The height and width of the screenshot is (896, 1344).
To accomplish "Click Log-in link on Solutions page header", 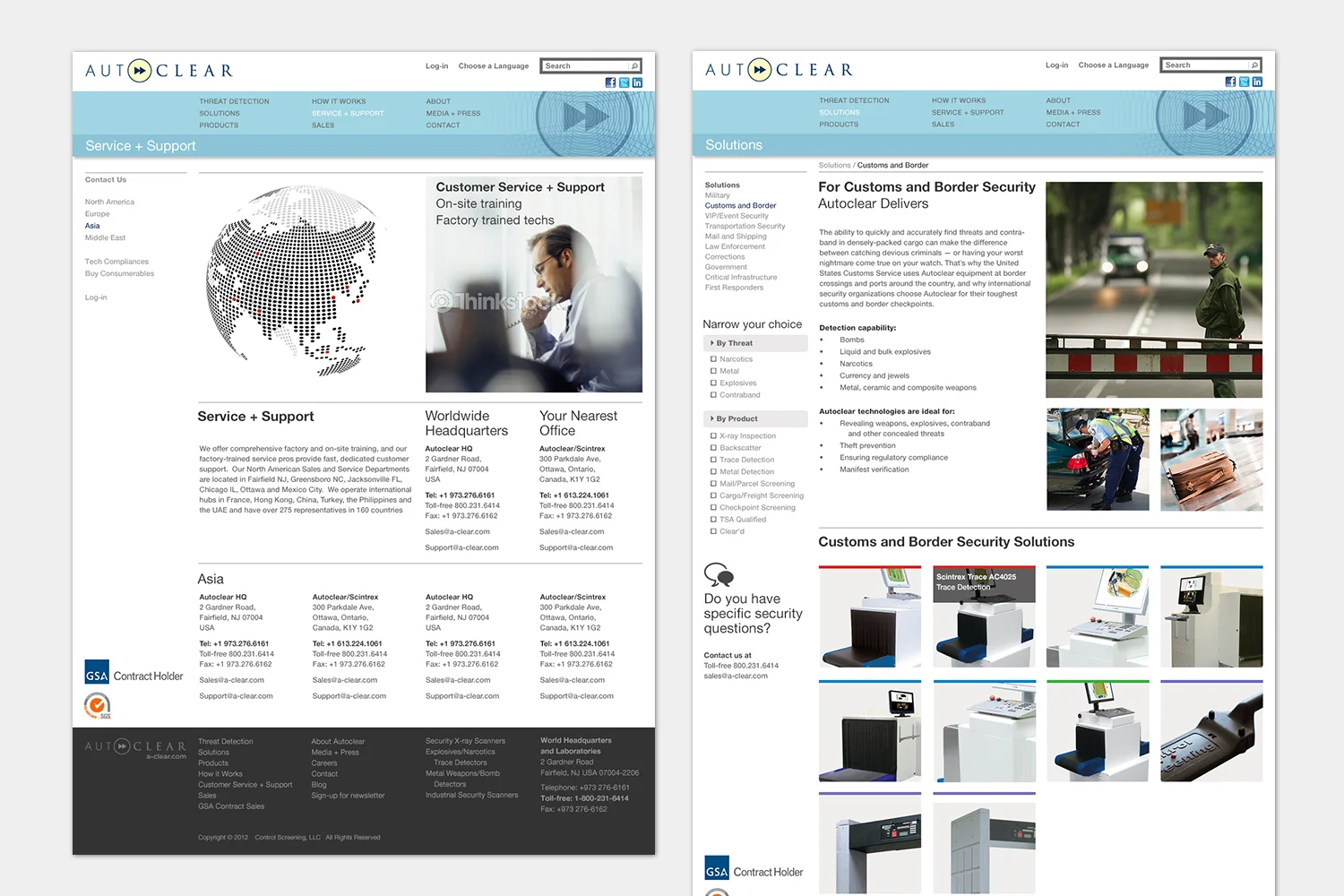I will pos(1056,65).
